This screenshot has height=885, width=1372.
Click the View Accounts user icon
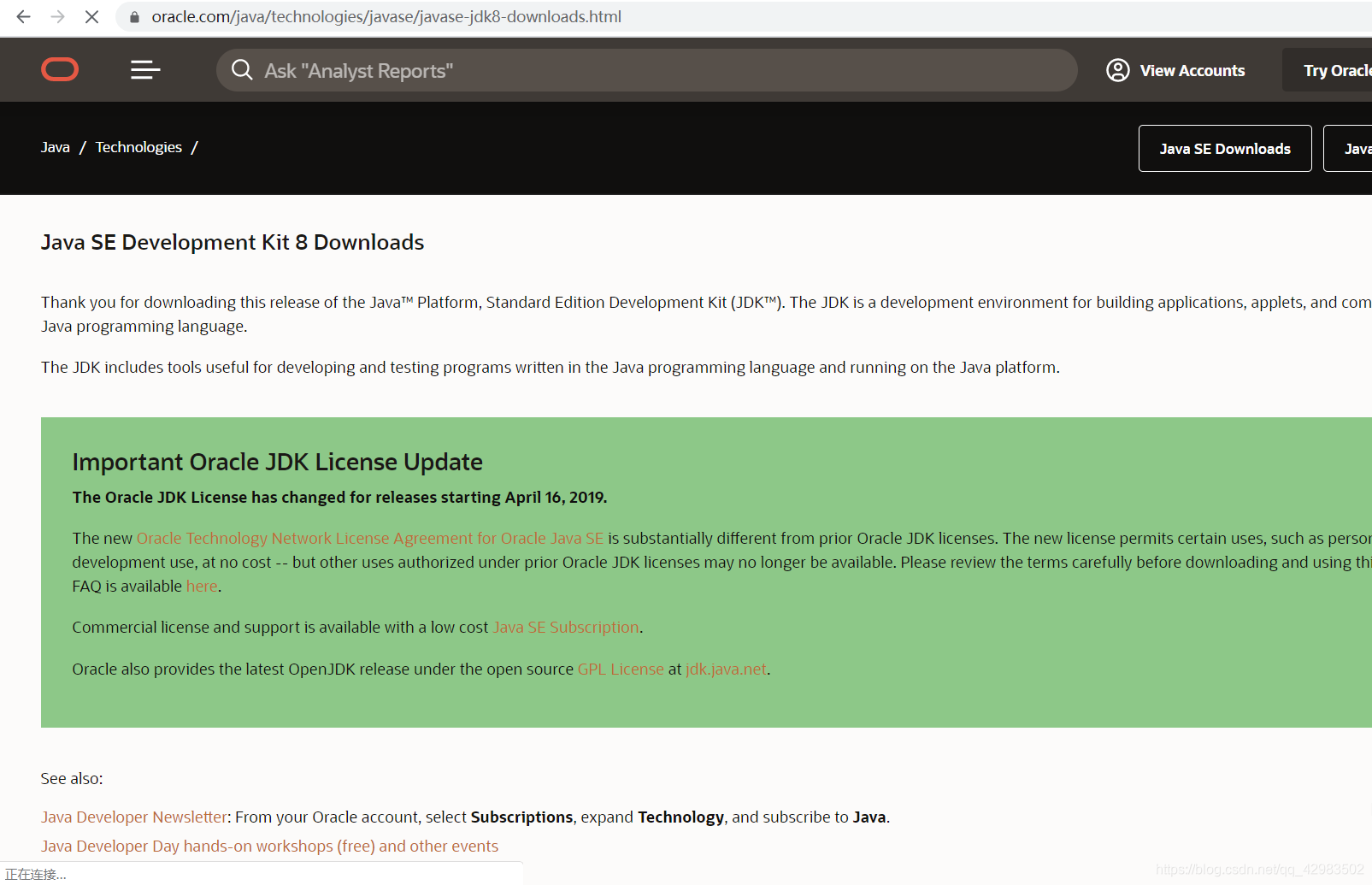(1118, 70)
